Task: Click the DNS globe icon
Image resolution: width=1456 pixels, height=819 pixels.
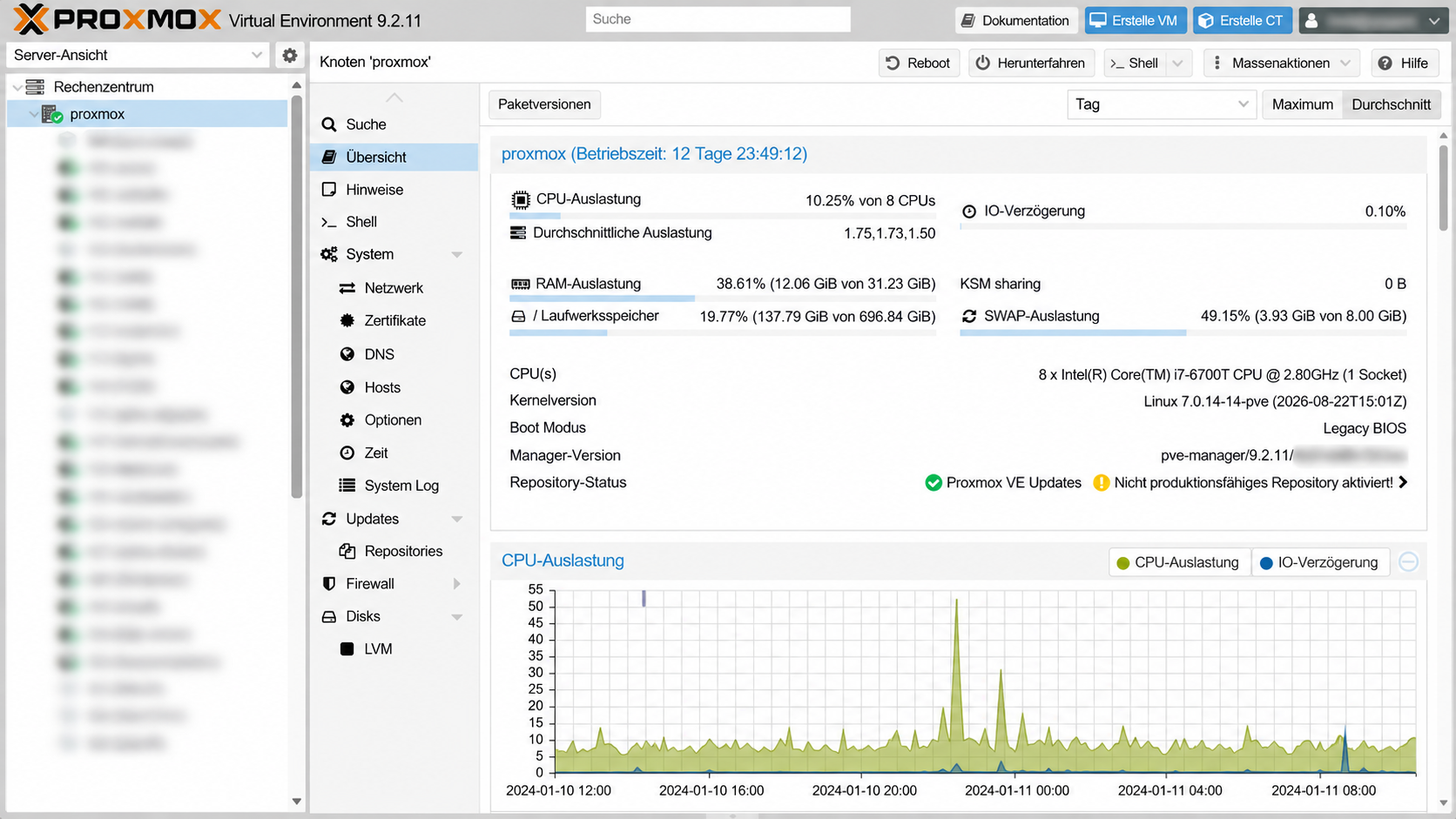Action: (347, 354)
